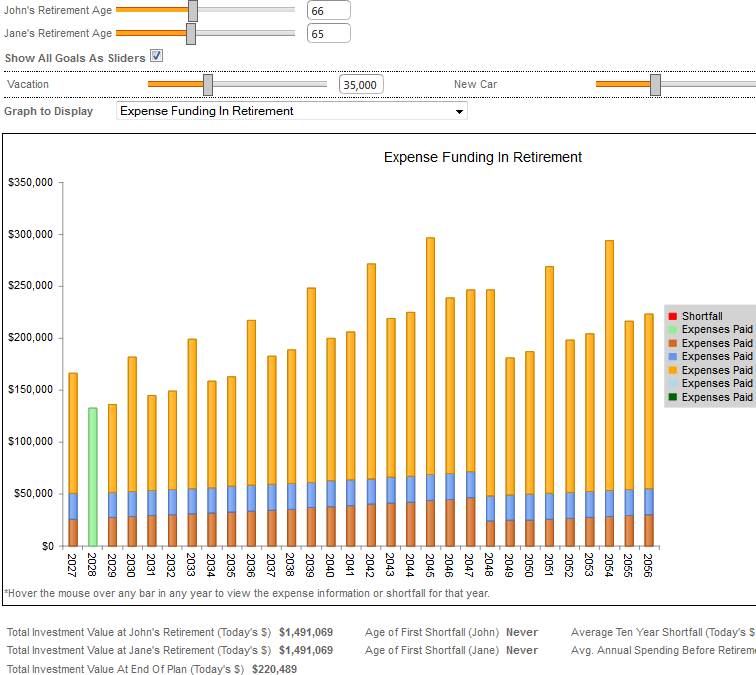This screenshot has width=756, height=675.
Task: Click the Average Ten Year Shortfall label
Action: tap(663, 632)
